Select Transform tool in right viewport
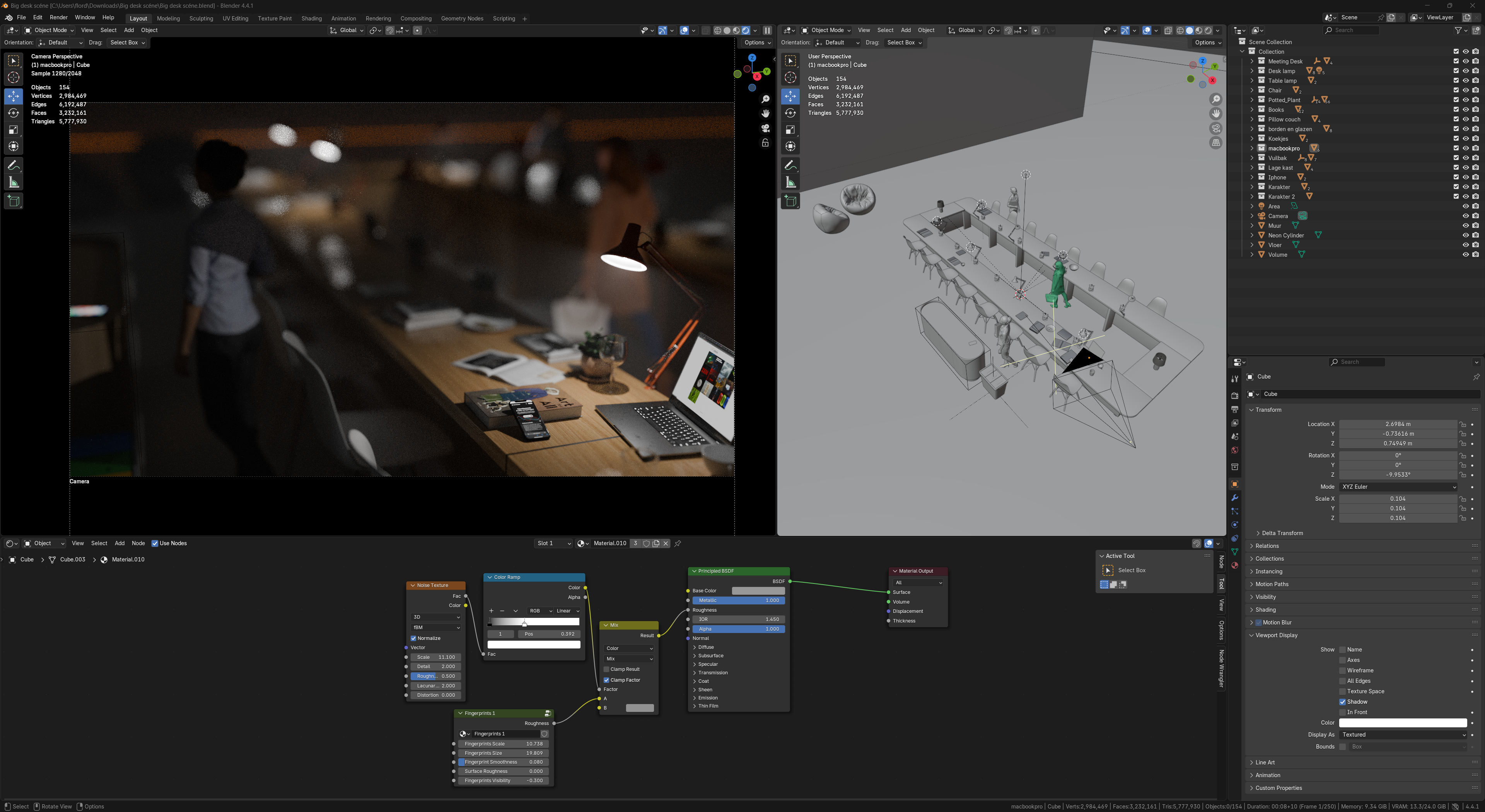Image resolution: width=1485 pixels, height=812 pixels. (790, 147)
